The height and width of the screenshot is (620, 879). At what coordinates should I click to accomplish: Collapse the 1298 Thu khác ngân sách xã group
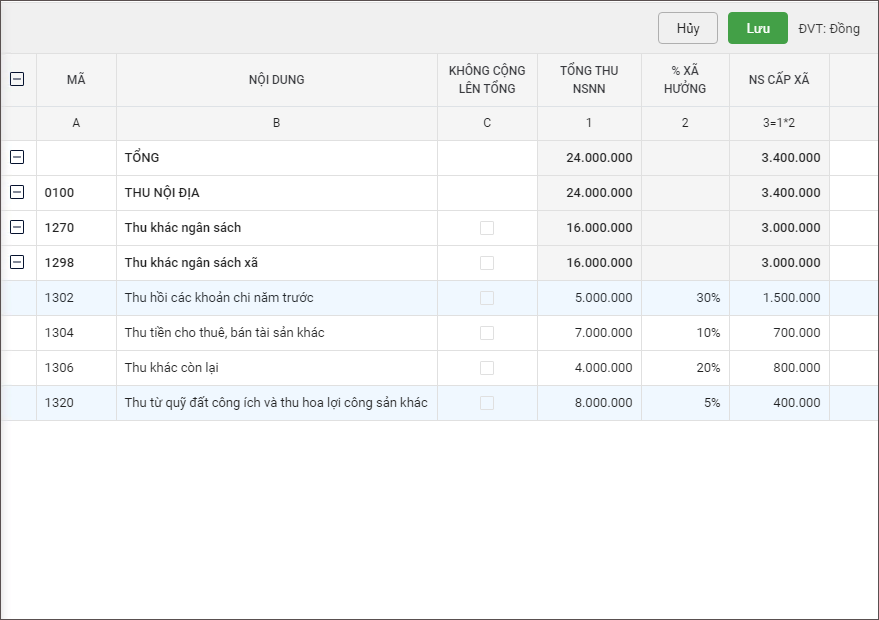17,262
